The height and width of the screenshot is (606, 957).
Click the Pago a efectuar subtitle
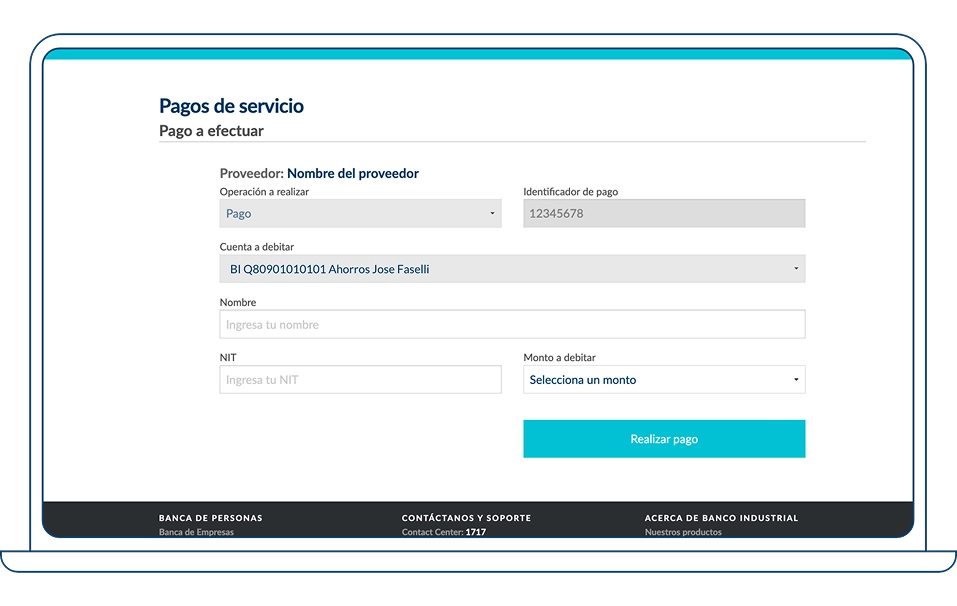211,131
